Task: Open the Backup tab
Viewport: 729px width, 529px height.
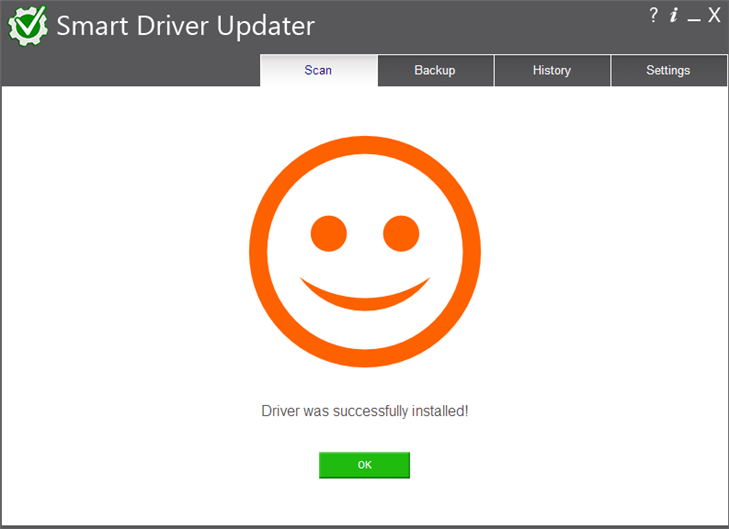Action: point(435,70)
